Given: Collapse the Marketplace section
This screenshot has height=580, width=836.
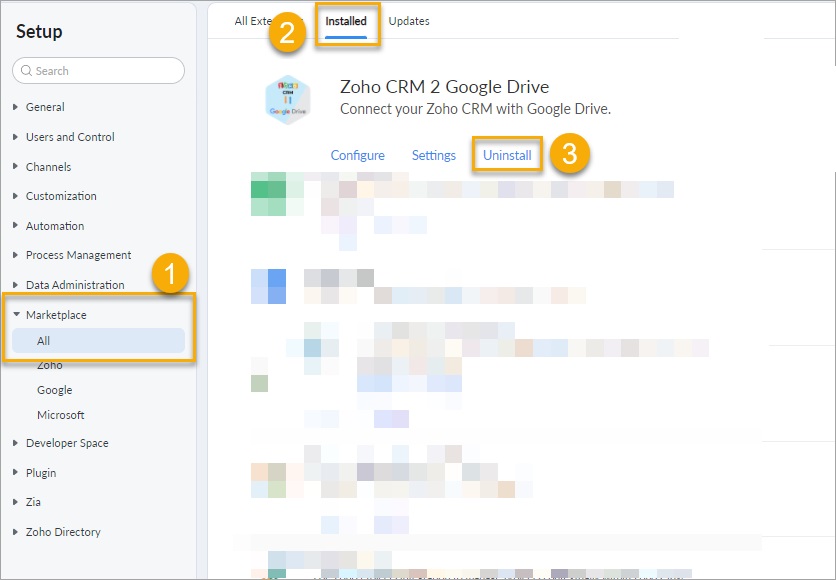Looking at the screenshot, I should coord(16,315).
